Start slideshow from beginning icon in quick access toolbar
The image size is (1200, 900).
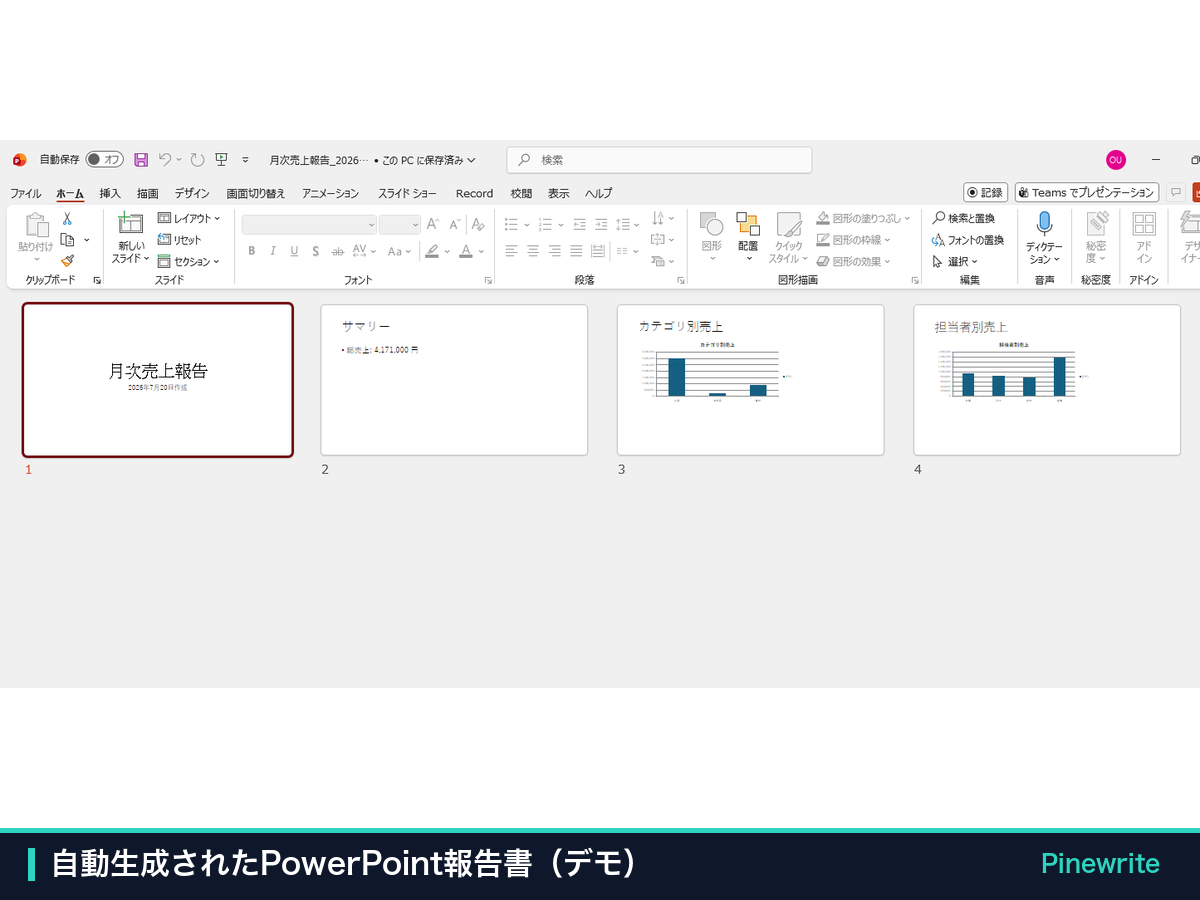tap(221, 160)
